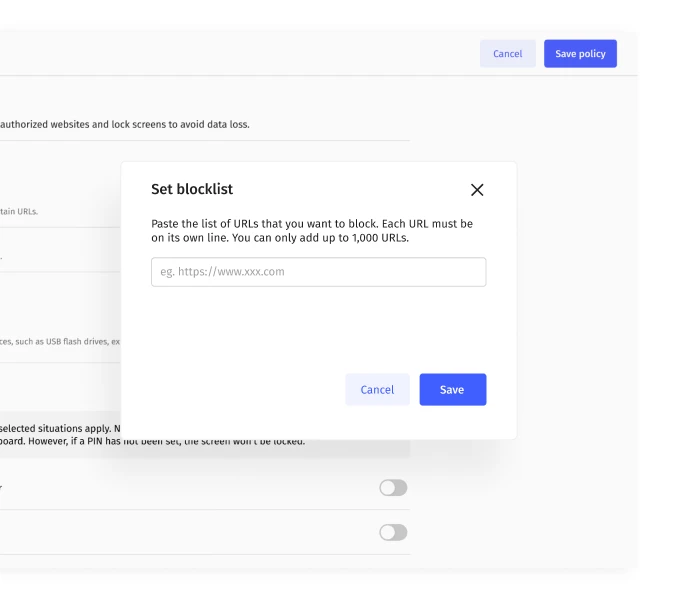Click Save in the Set blocklist dialog
Image resolution: width=686 pixels, height=600 pixels.
point(452,390)
